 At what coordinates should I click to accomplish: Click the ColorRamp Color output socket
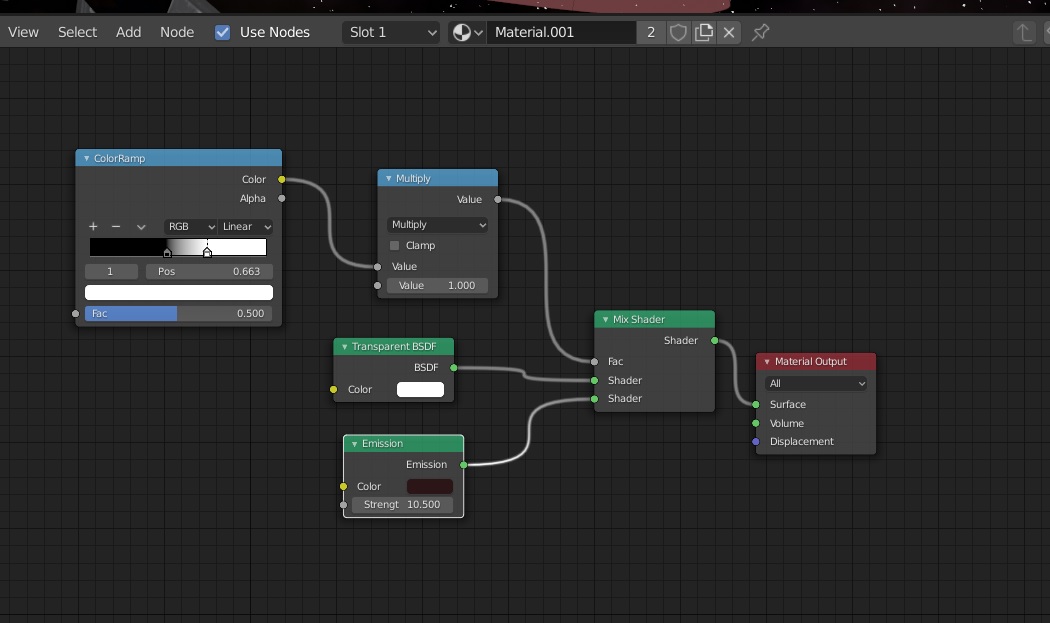point(282,179)
